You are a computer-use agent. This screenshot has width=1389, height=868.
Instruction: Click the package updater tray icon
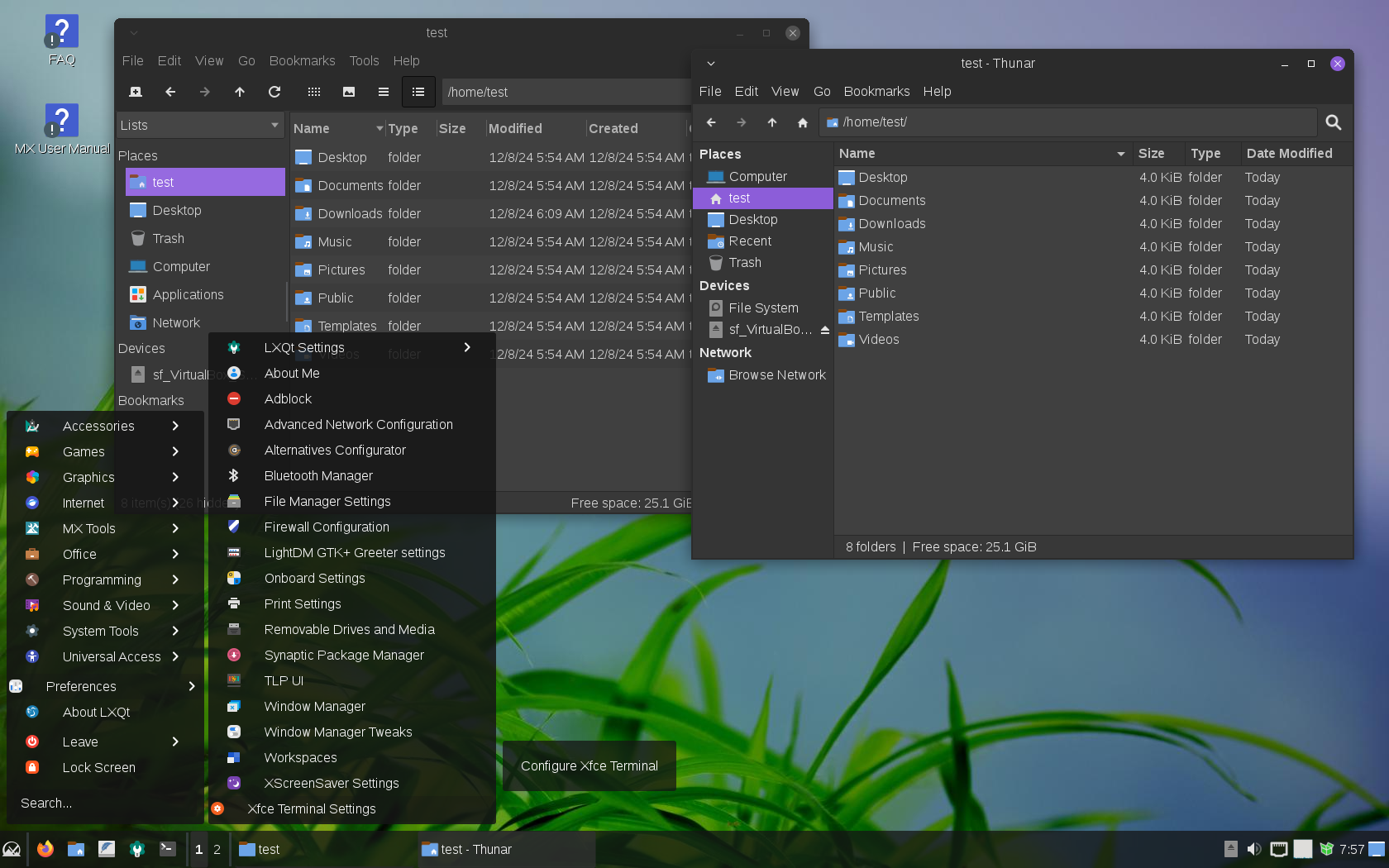[x=1326, y=849]
